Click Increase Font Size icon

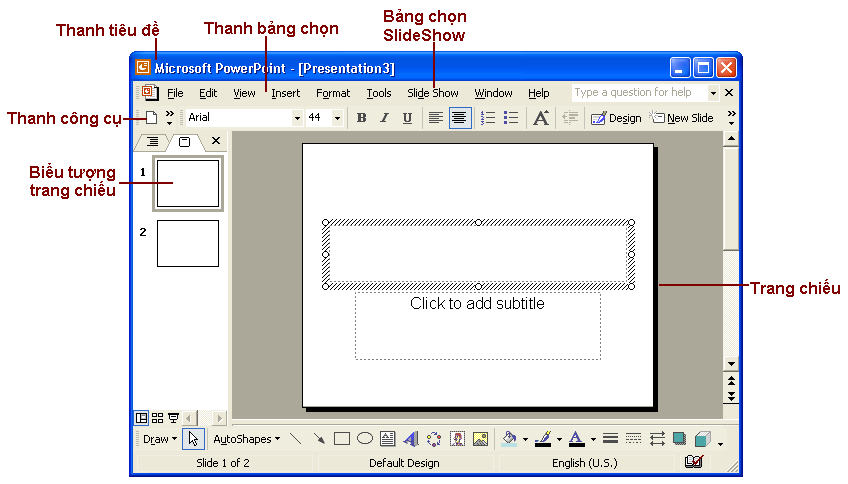pos(541,118)
